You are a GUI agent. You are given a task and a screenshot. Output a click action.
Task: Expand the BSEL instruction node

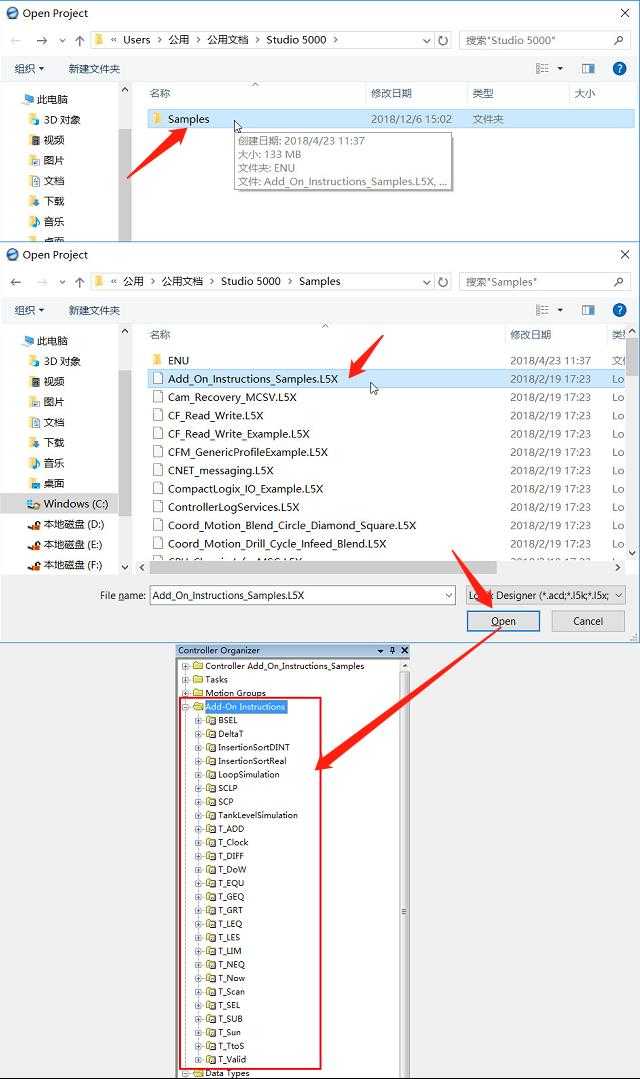198,720
